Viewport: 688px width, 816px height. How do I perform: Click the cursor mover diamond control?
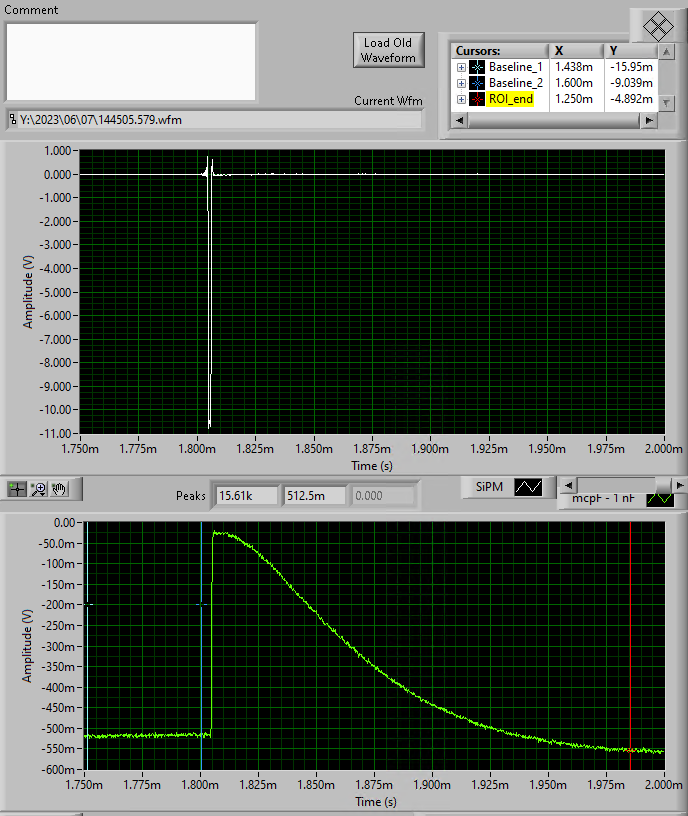pyautogui.click(x=657, y=25)
